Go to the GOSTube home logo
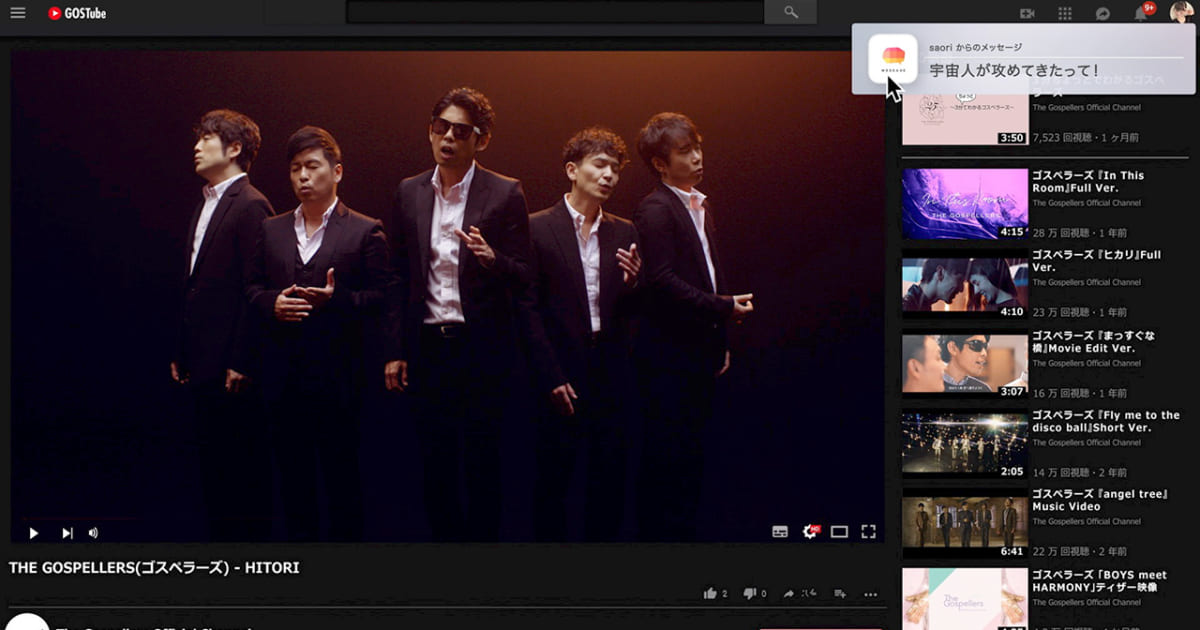 [x=77, y=13]
